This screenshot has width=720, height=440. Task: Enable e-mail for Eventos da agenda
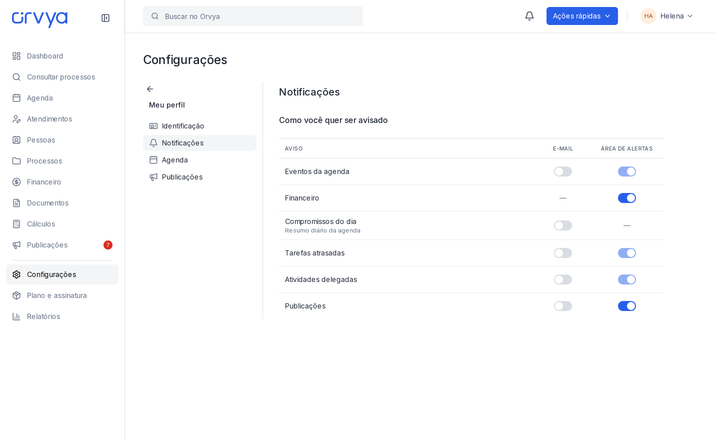tap(562, 171)
